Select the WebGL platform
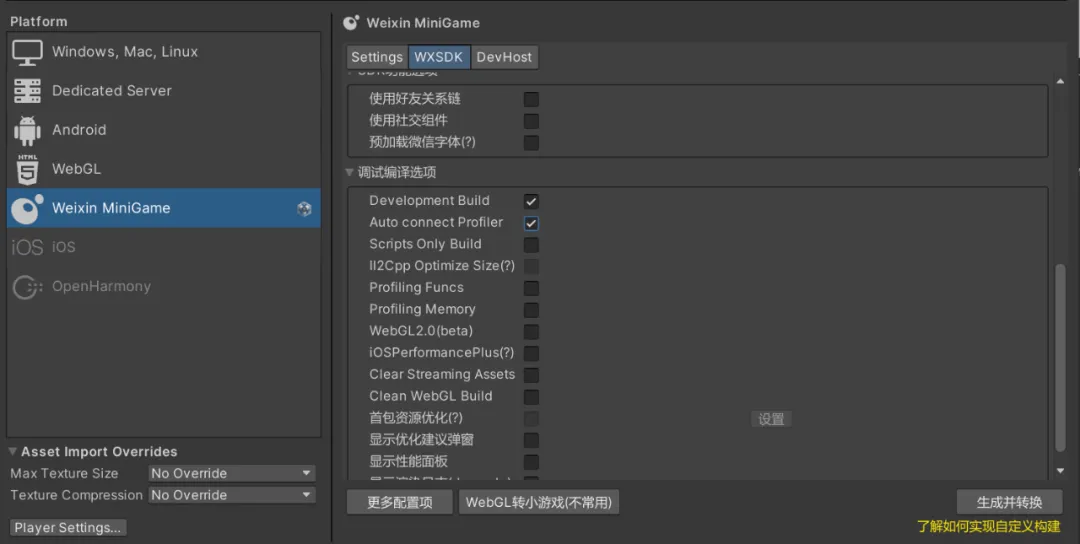1080x544 pixels. tap(164, 169)
